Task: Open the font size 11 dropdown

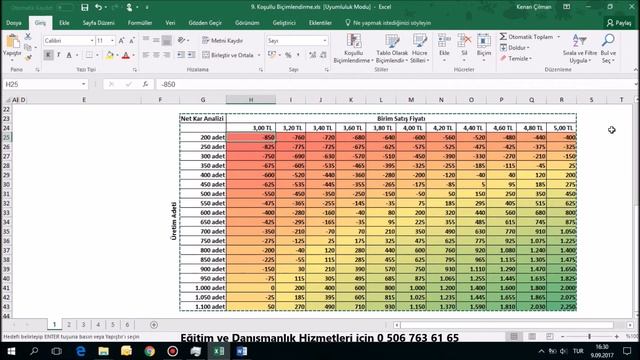Action: pyautogui.click(x=112, y=40)
